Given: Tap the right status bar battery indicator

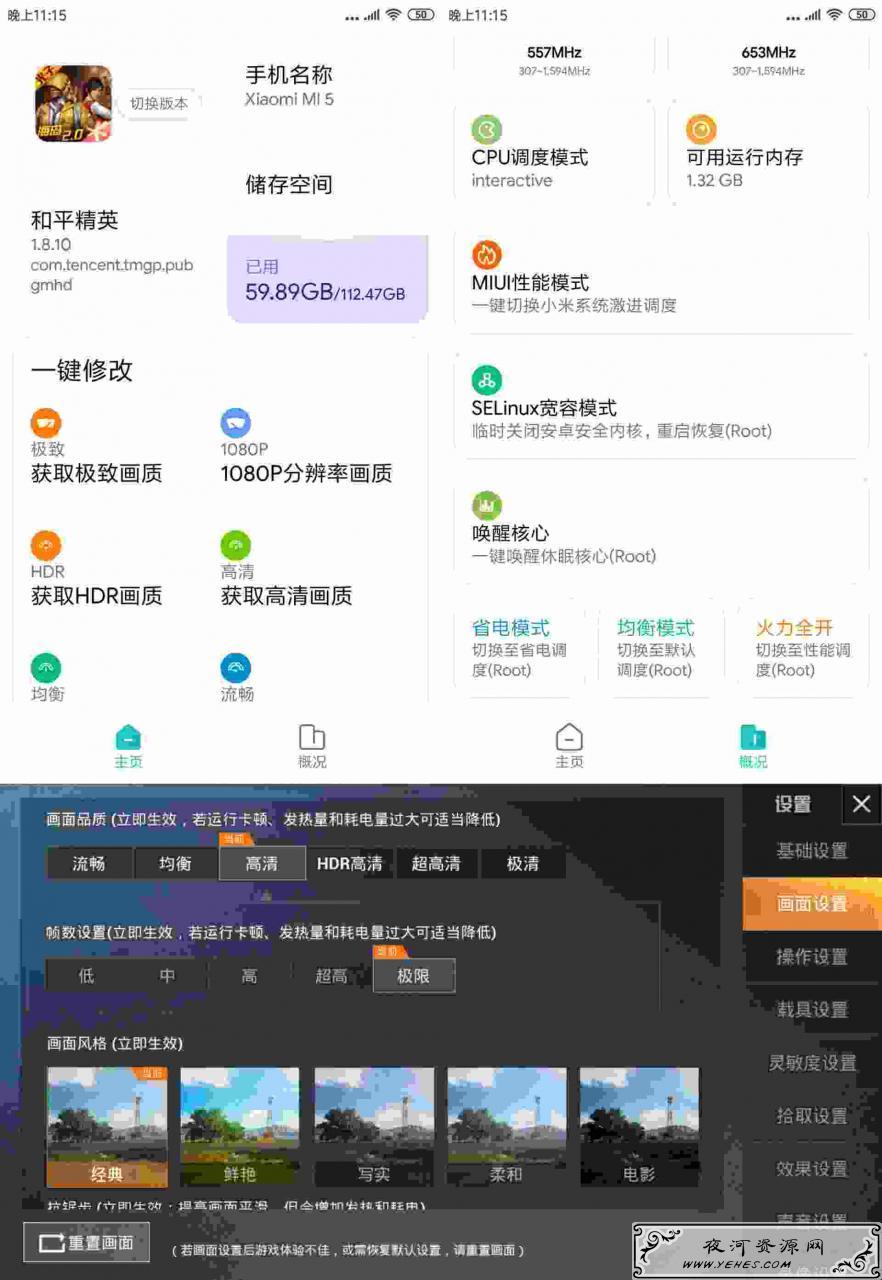Looking at the screenshot, I should point(862,15).
